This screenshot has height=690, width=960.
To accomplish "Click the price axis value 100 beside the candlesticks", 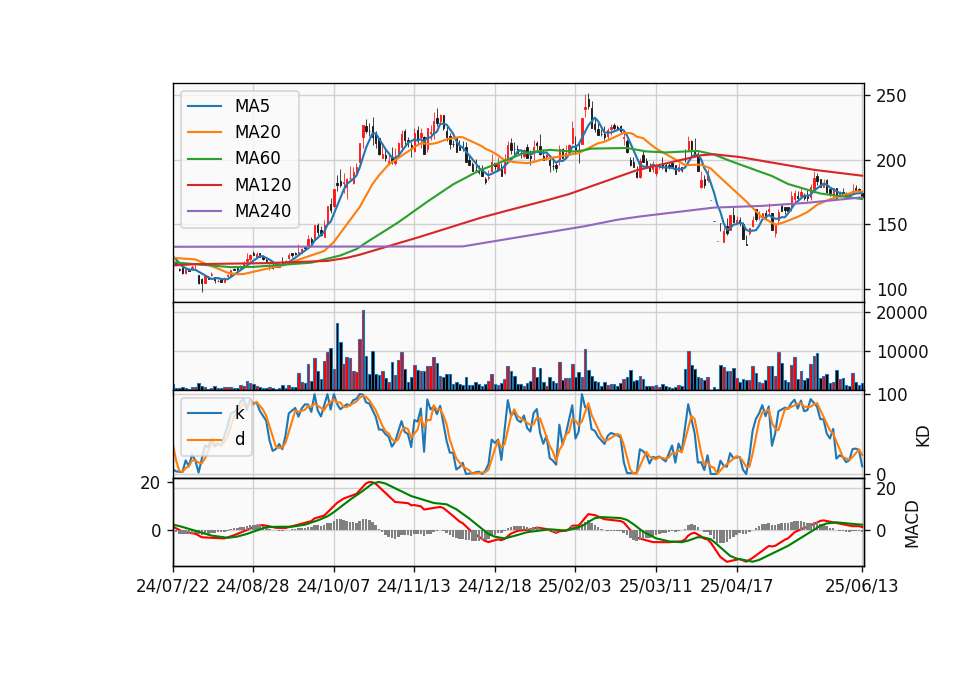I will [891, 290].
